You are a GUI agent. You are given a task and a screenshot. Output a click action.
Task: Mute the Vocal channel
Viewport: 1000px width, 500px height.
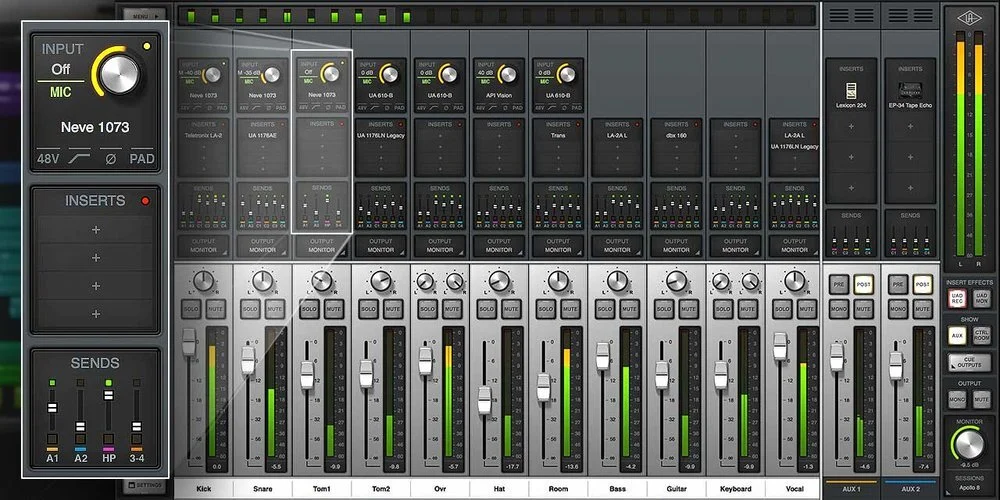click(x=806, y=309)
